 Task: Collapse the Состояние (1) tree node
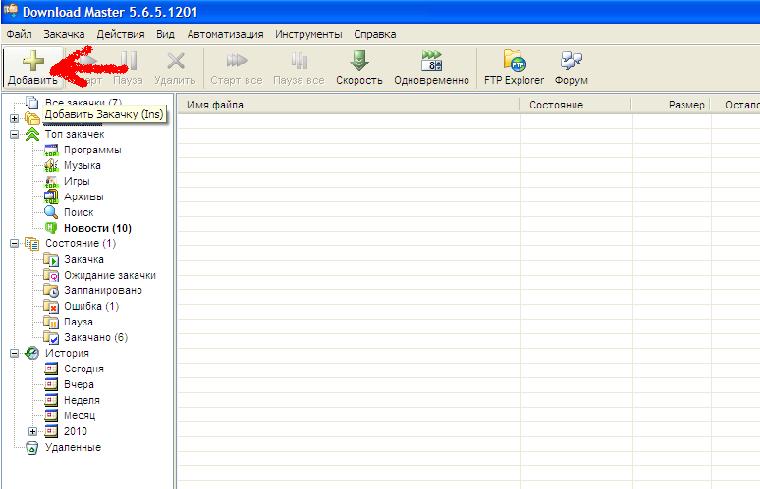pyautogui.click(x=15, y=243)
